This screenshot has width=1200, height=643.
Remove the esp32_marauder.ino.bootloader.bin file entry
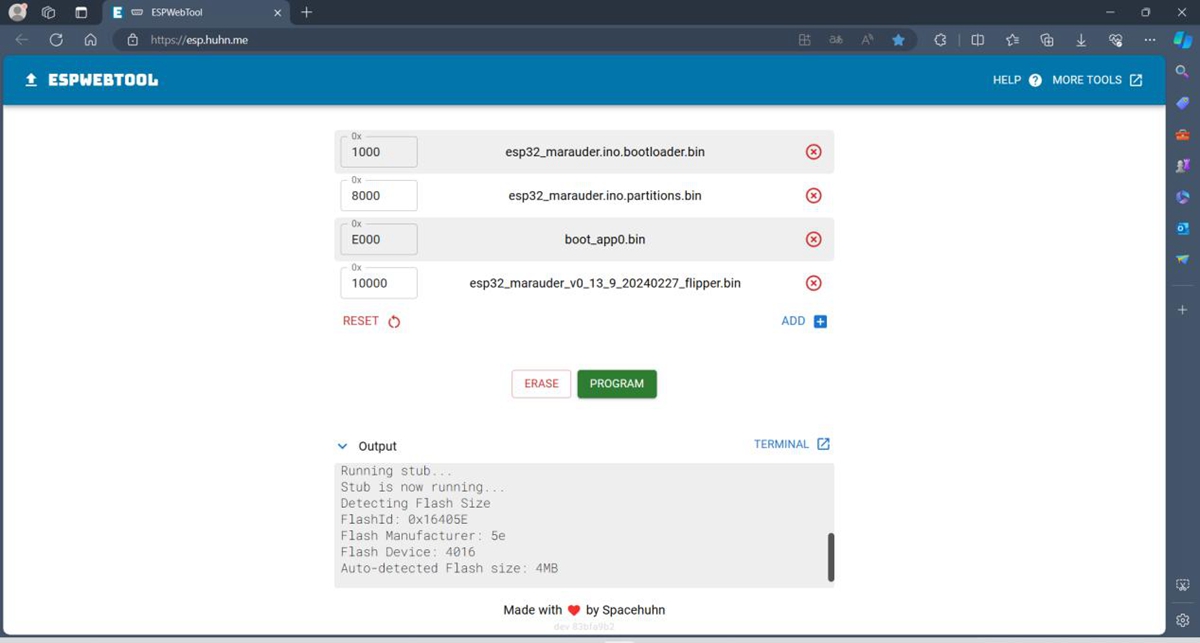point(814,152)
